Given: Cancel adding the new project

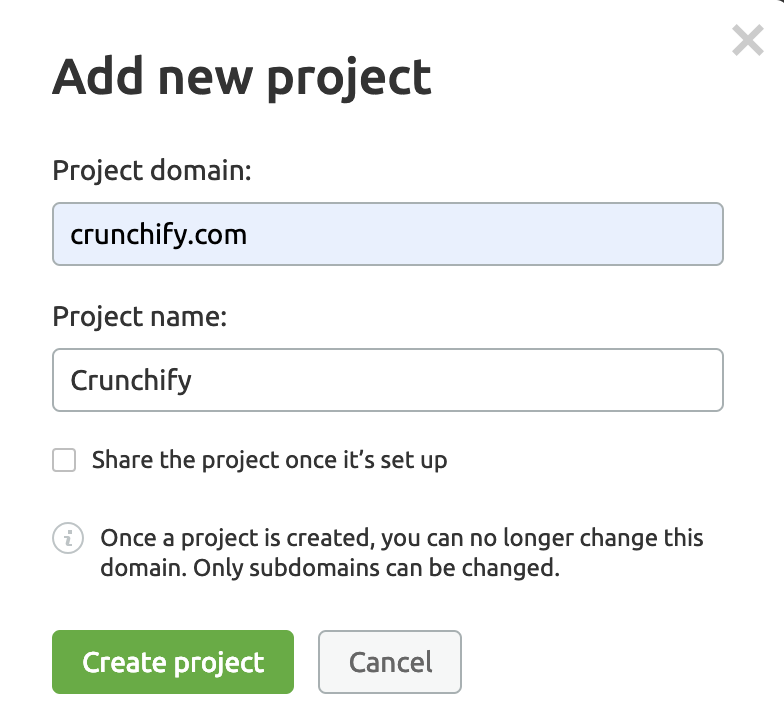Looking at the screenshot, I should [x=390, y=662].
